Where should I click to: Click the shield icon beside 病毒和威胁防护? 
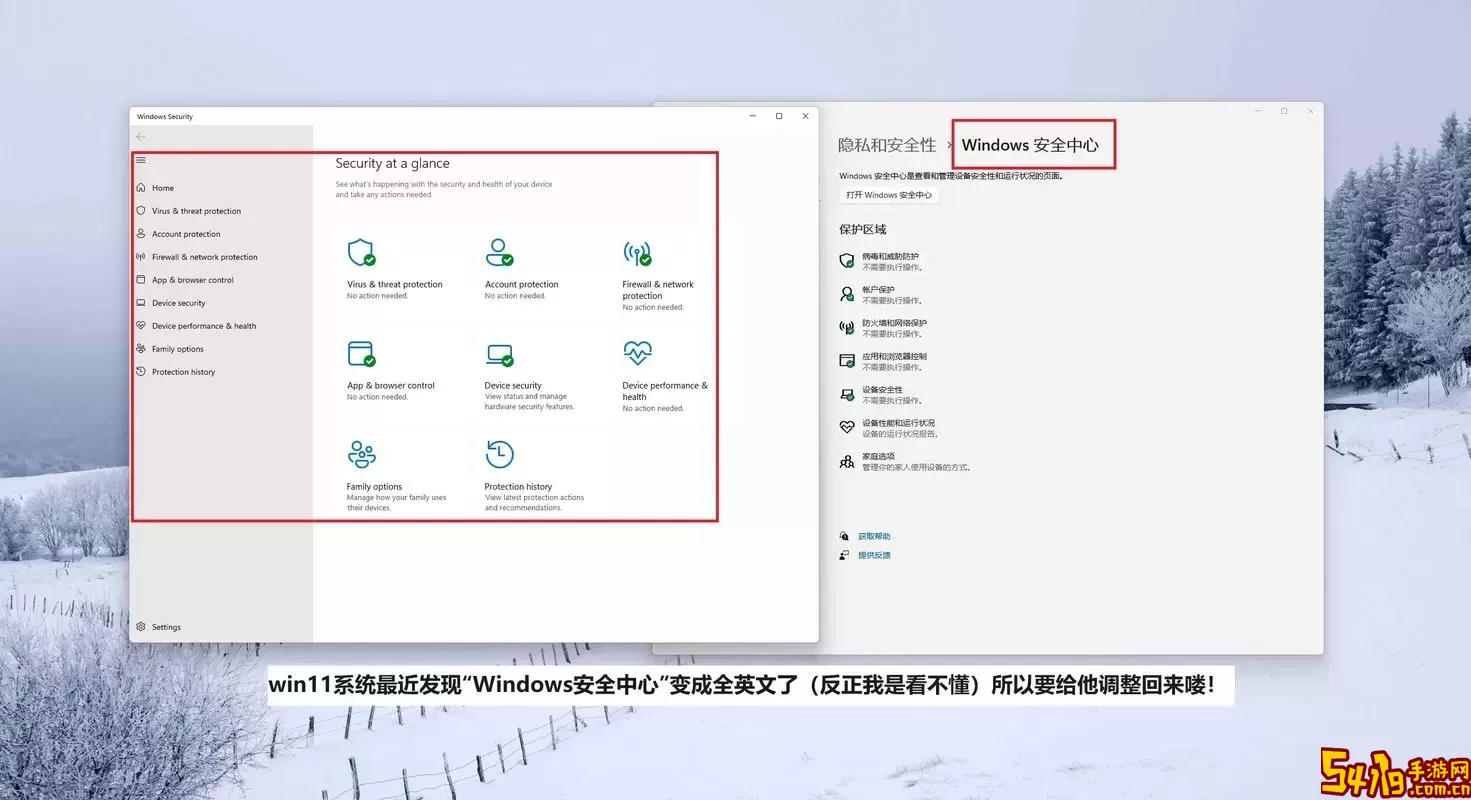point(847,261)
